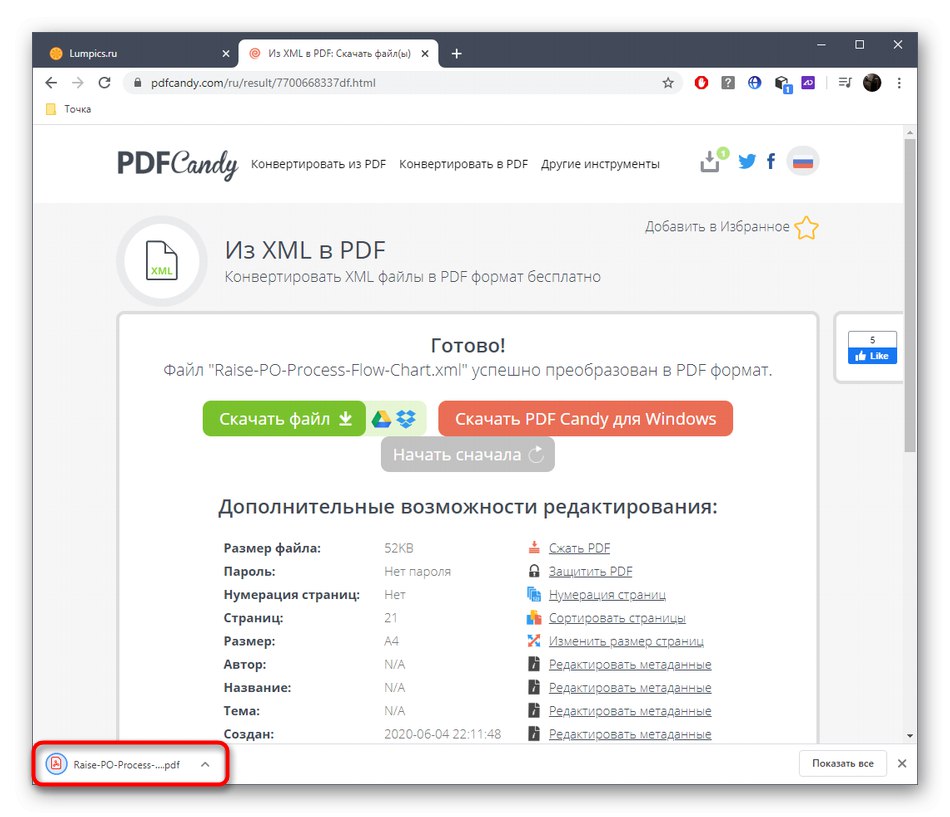Open the 'Нумерация страниц' link
The height and width of the screenshot is (817, 950).
coord(607,595)
